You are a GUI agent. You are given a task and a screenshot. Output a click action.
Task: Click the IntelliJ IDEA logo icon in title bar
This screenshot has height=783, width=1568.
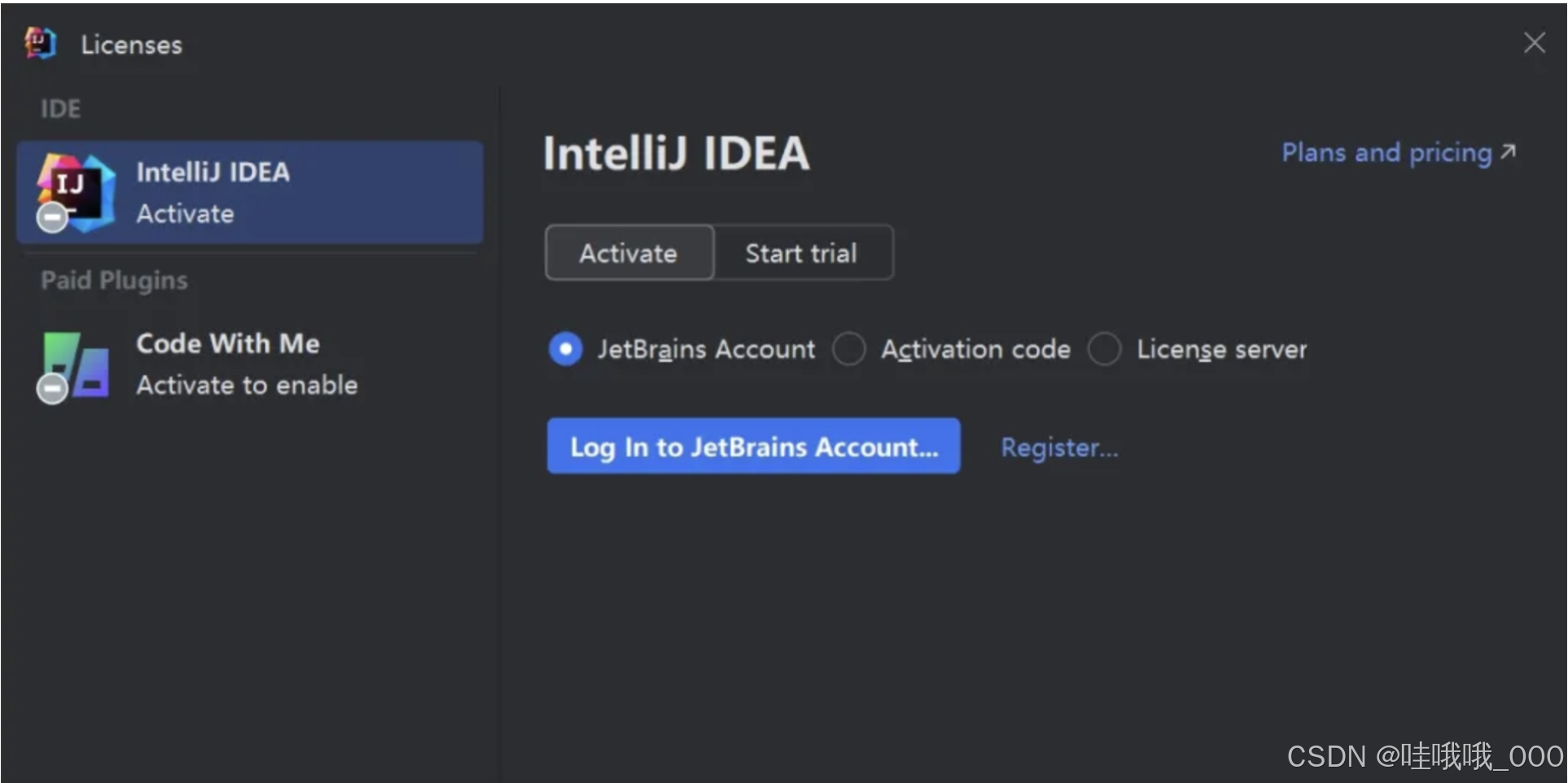[40, 43]
